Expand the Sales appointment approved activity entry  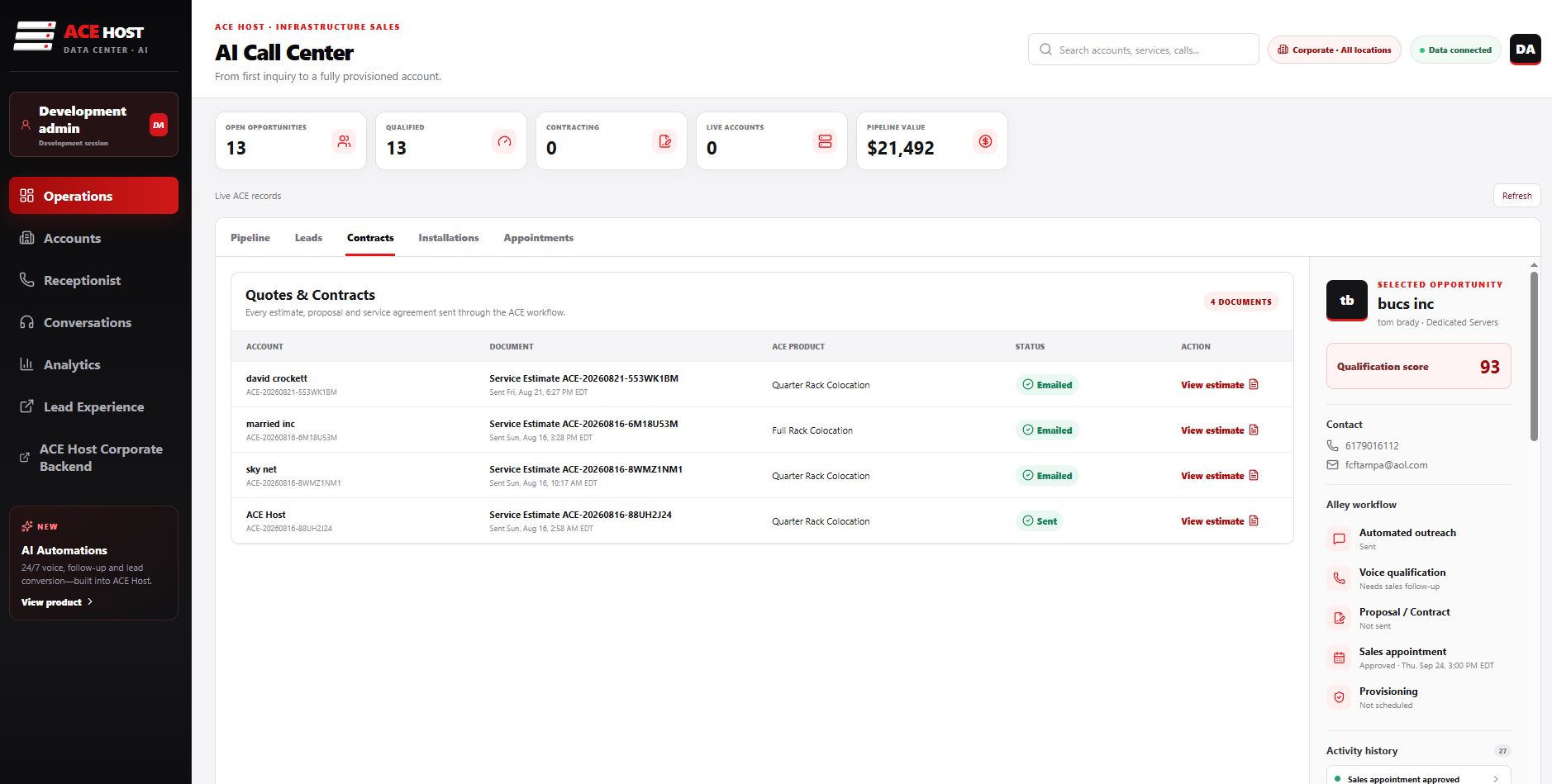point(1418,777)
